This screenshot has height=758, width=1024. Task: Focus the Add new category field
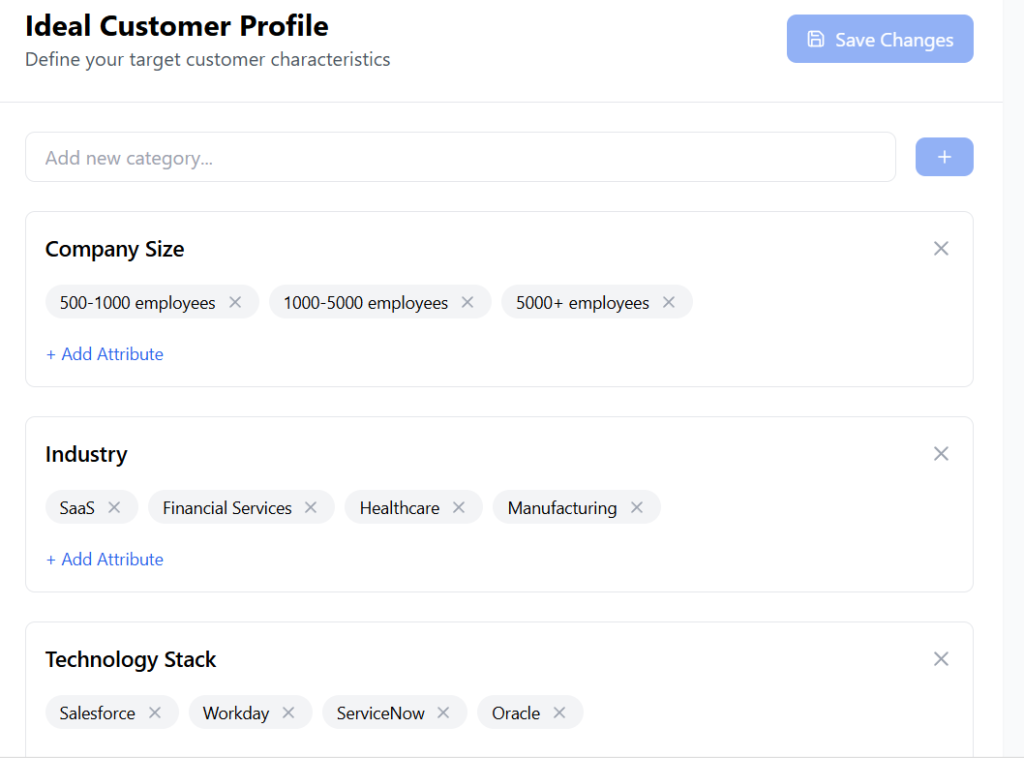[x=460, y=157]
